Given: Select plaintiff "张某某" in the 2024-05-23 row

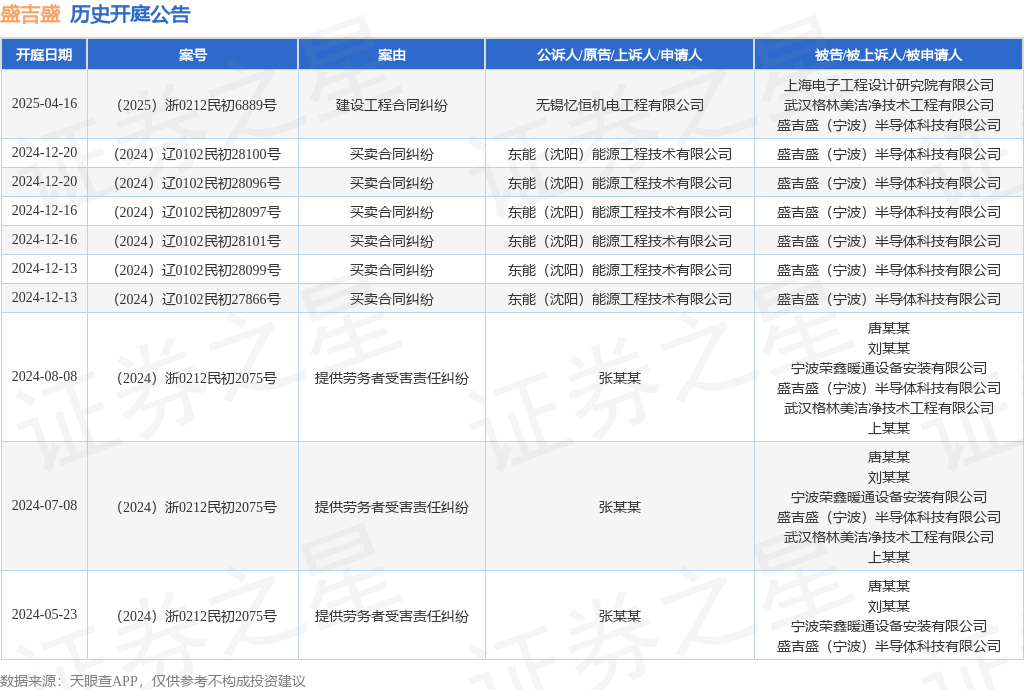Looking at the screenshot, I should [620, 616].
